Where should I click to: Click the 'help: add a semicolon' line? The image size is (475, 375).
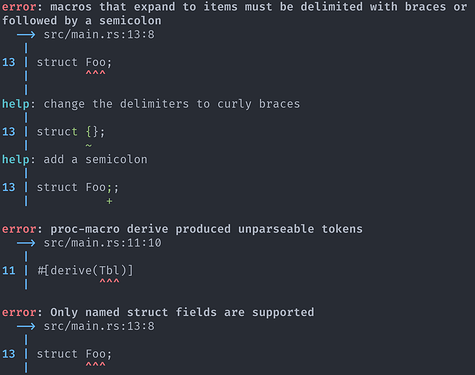pos(75,160)
